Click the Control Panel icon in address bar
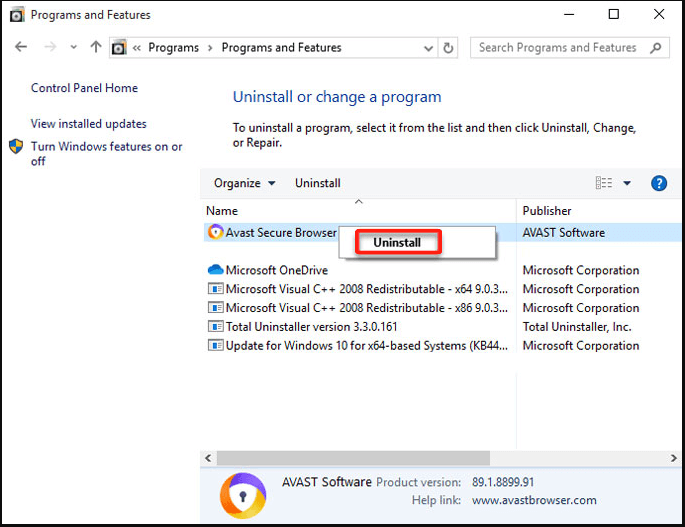This screenshot has height=527, width=685. 119,47
